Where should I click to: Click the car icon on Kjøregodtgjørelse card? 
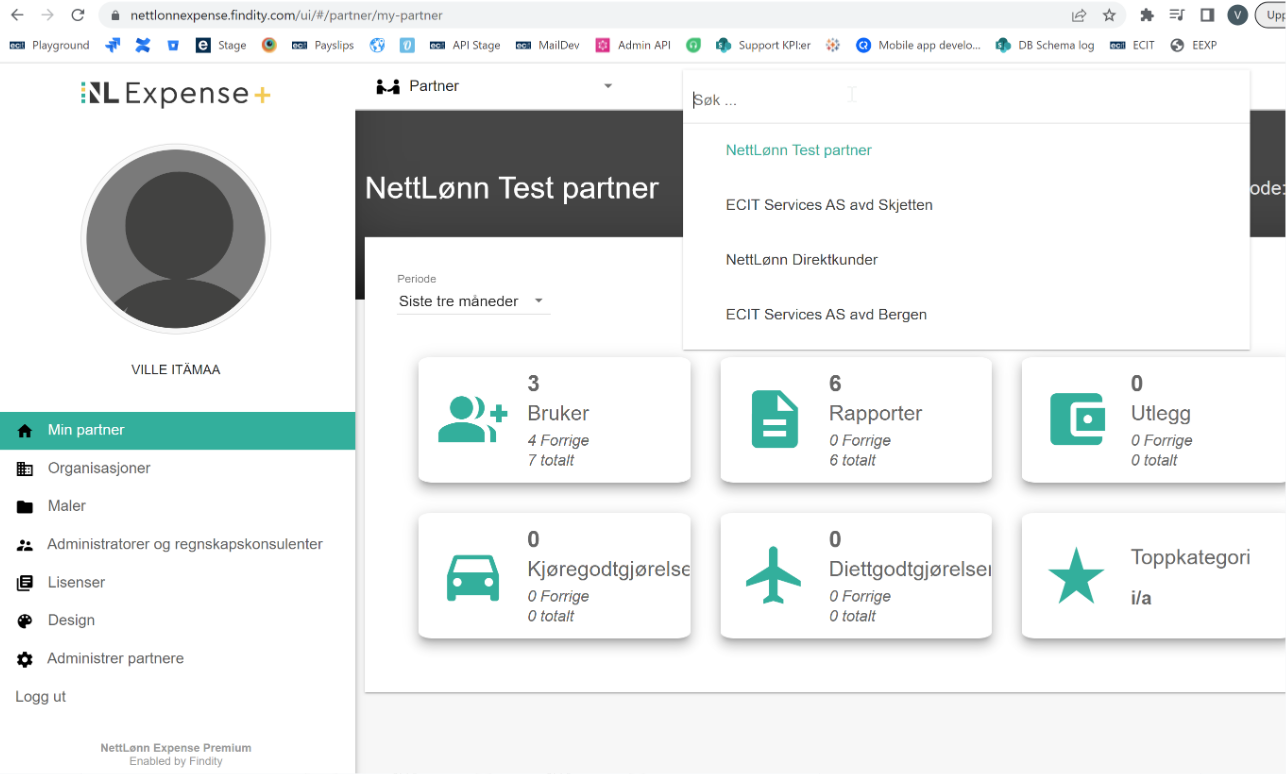(473, 576)
